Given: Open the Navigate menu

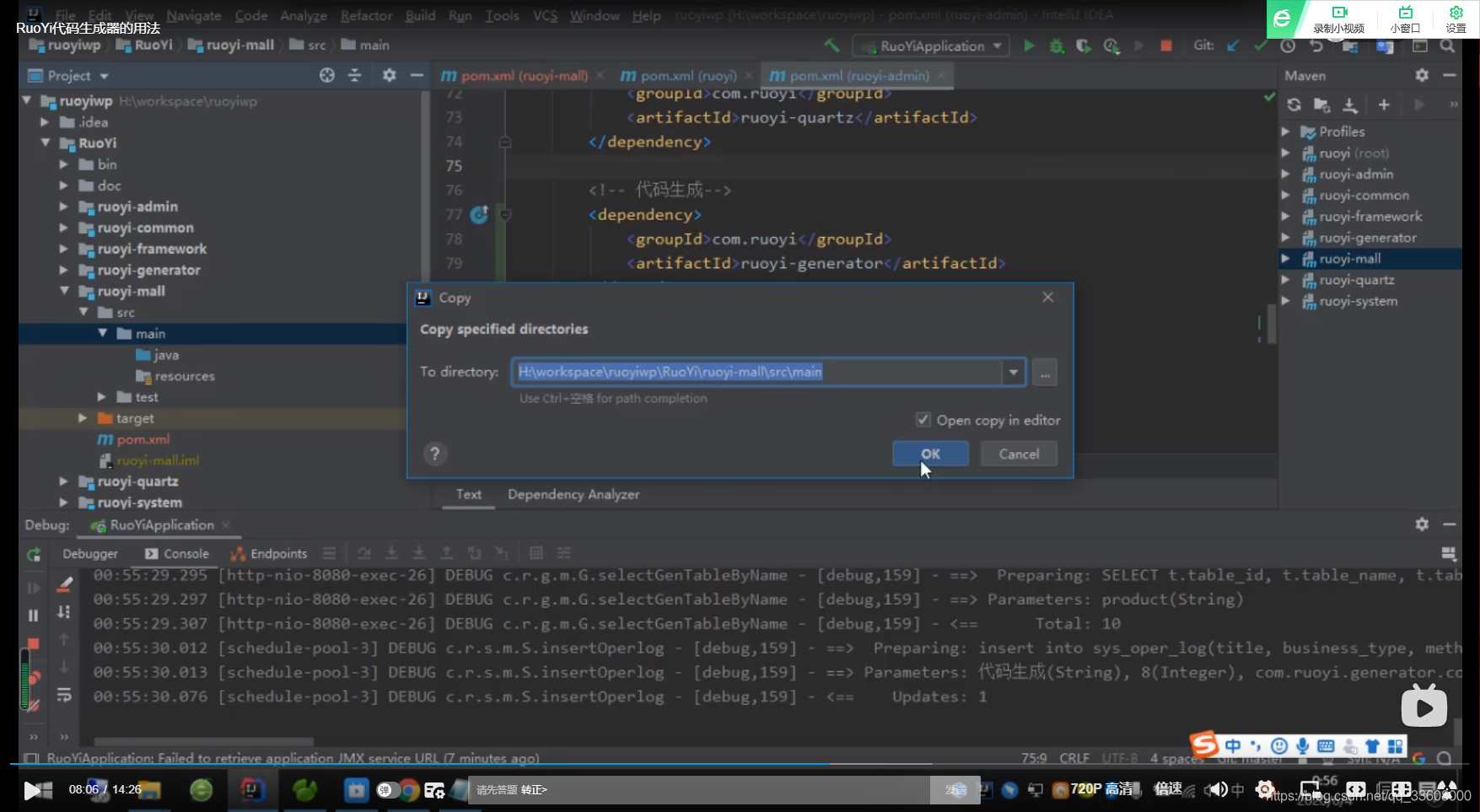Looking at the screenshot, I should (193, 15).
